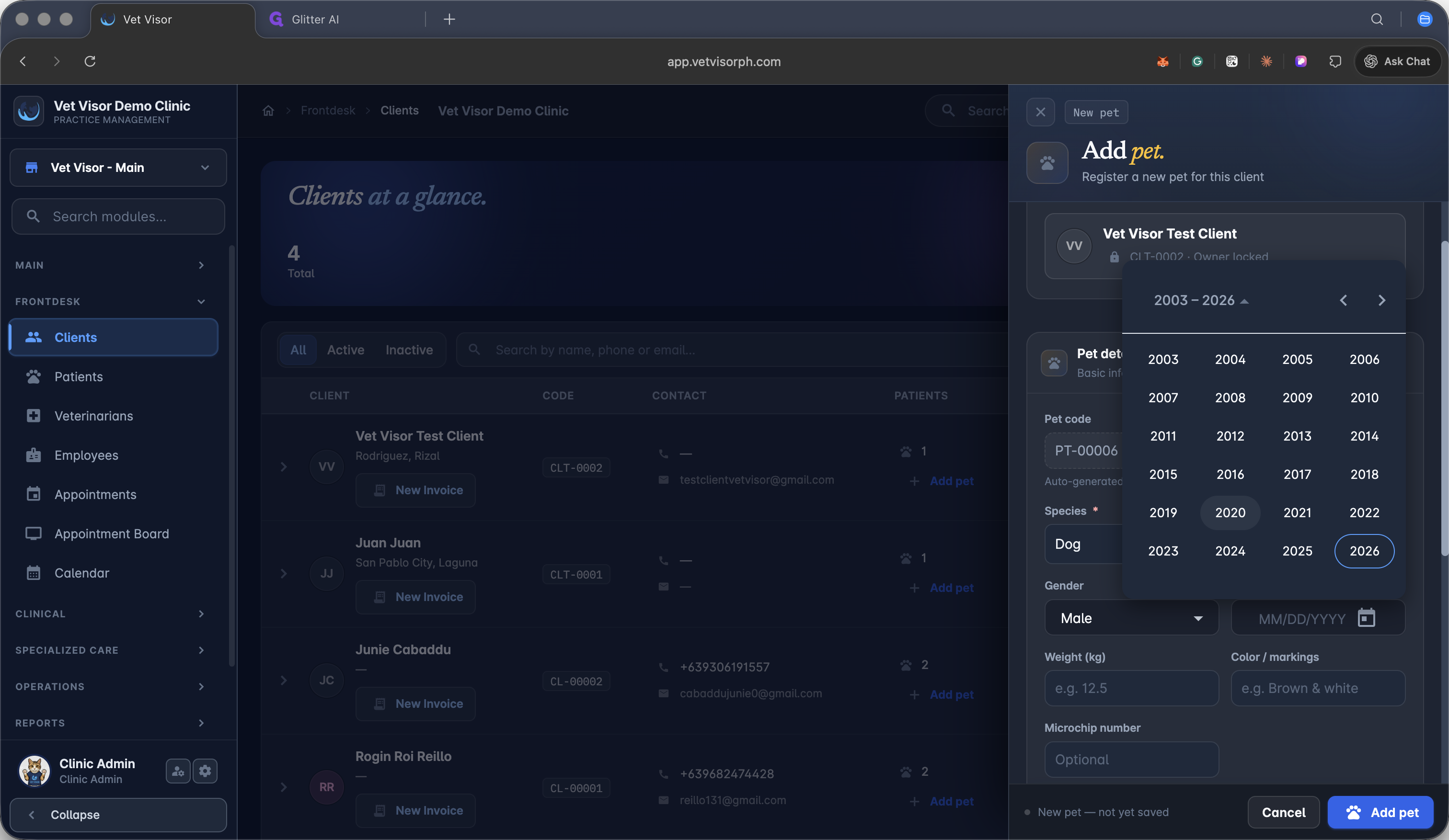
Task: Expand the Junie Cabaddu client row
Action: tap(284, 681)
